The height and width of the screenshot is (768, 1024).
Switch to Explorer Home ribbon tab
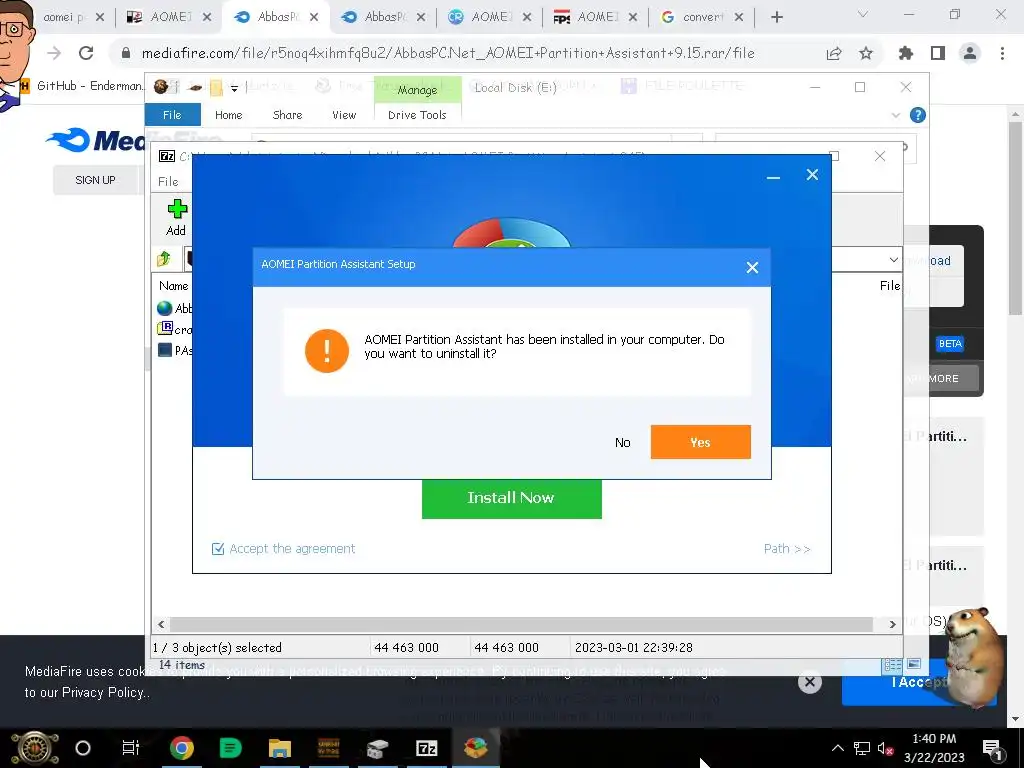tap(229, 115)
